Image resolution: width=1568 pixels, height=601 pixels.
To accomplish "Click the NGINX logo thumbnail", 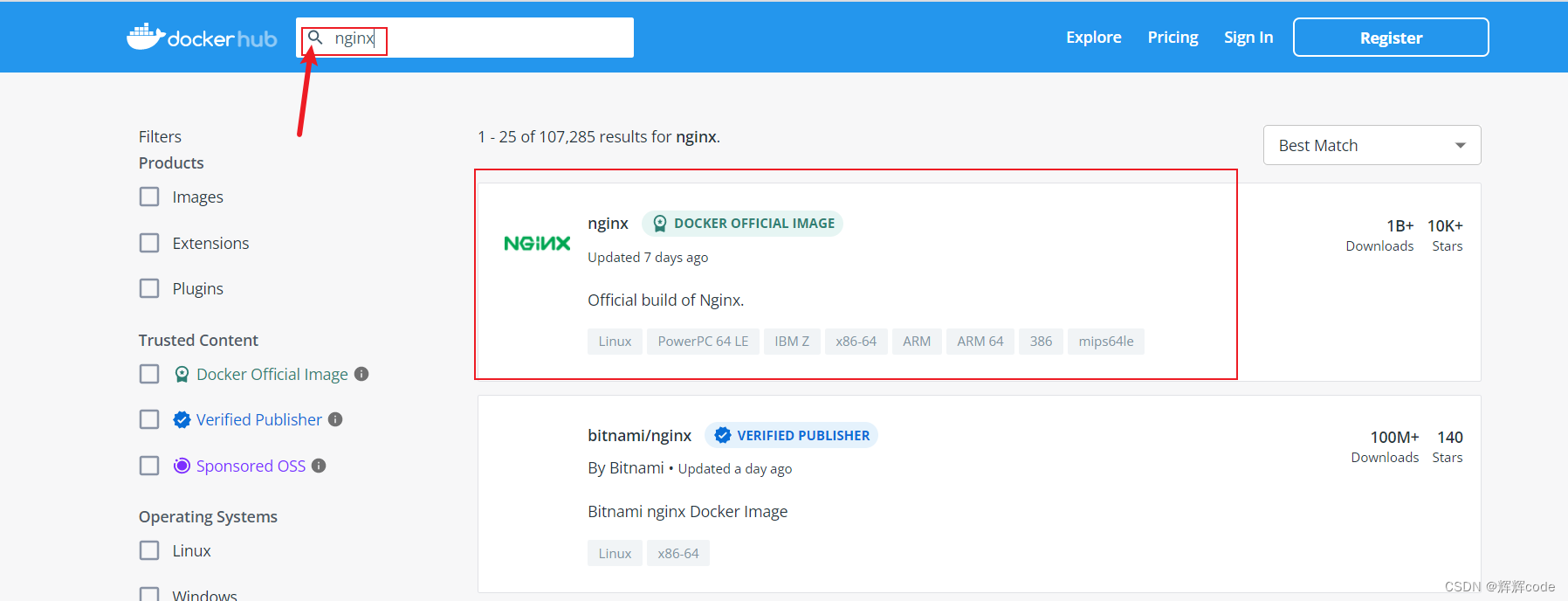I will (x=537, y=244).
